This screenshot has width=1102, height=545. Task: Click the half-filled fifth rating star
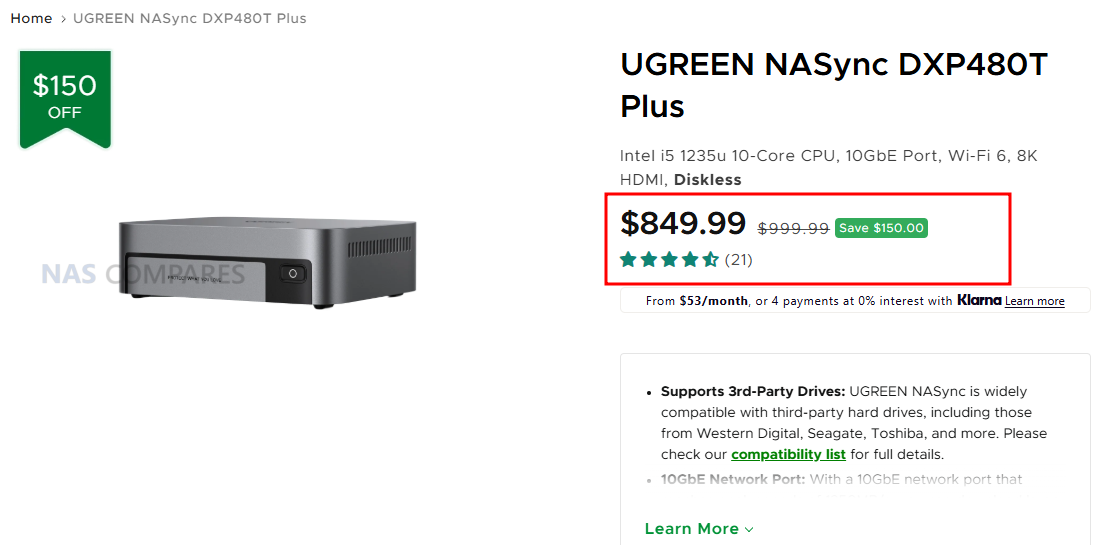click(710, 260)
